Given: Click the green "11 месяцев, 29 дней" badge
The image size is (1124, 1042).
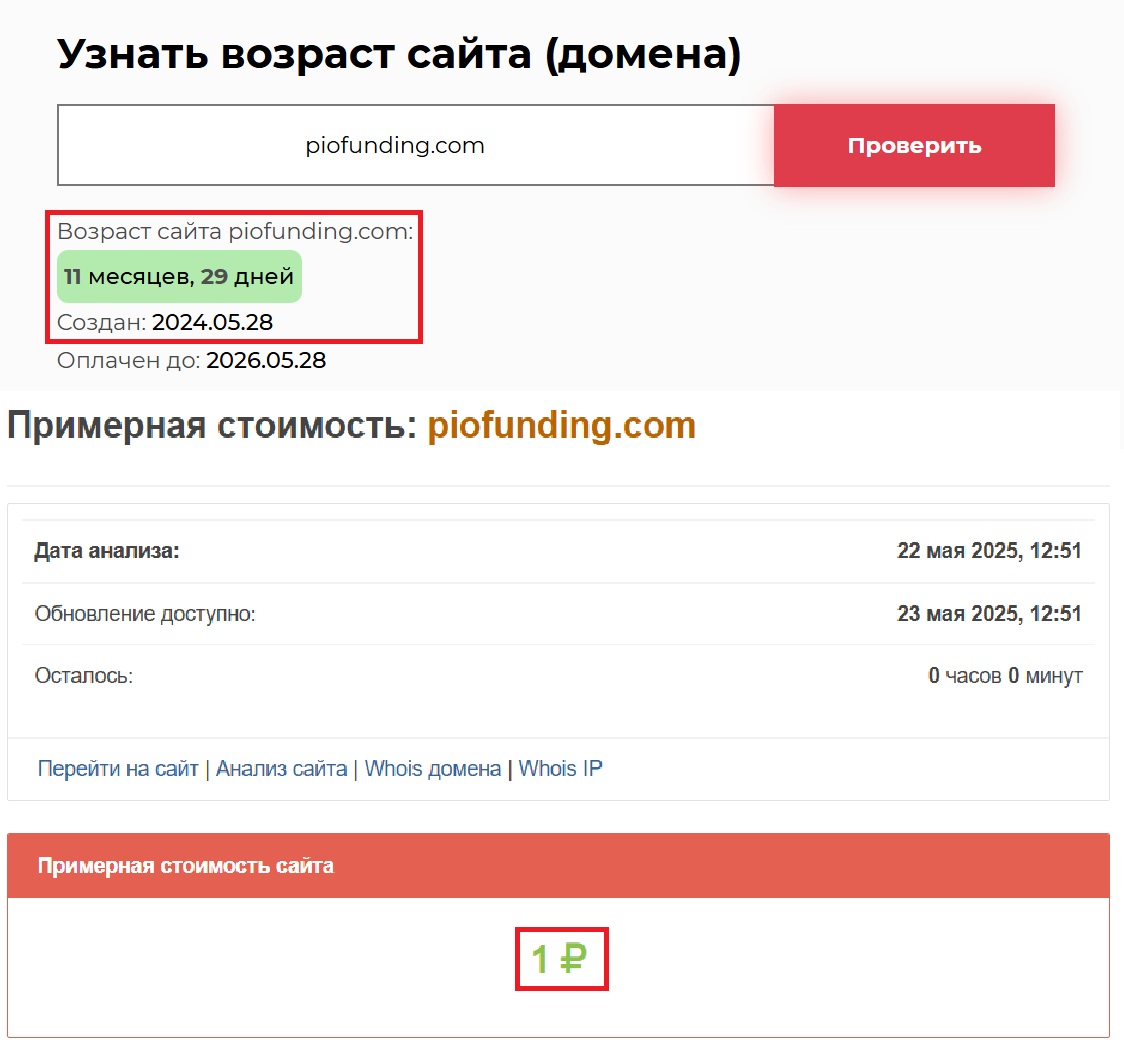Looking at the screenshot, I should [179, 277].
